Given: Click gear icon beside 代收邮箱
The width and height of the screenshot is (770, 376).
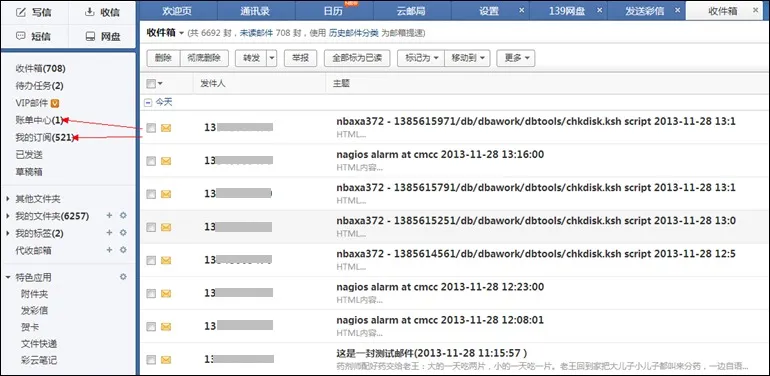Looking at the screenshot, I should (x=123, y=250).
